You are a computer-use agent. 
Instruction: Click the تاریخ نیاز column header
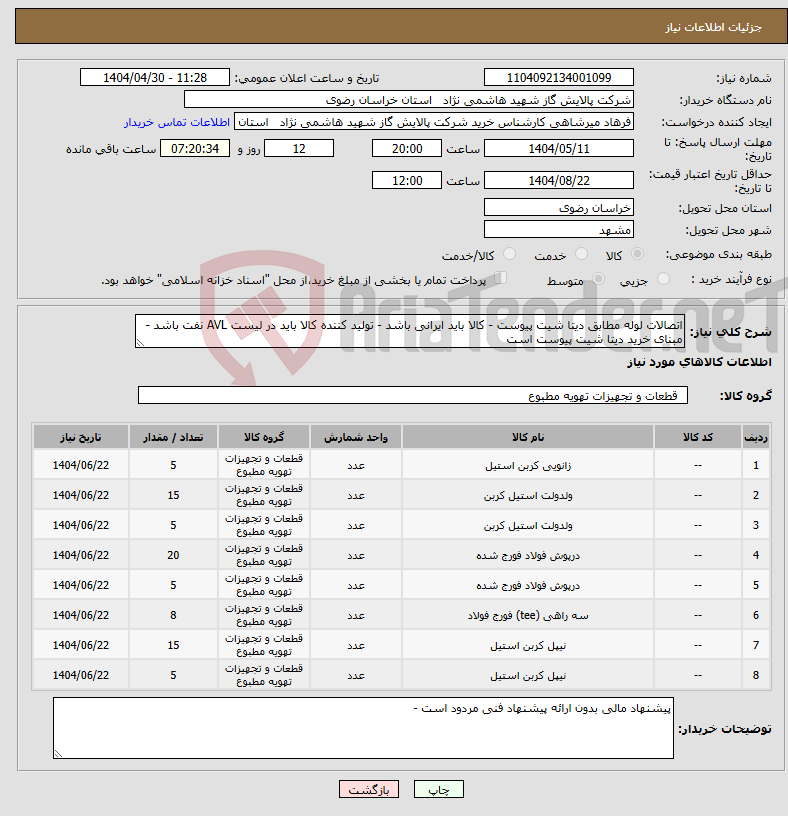81,437
